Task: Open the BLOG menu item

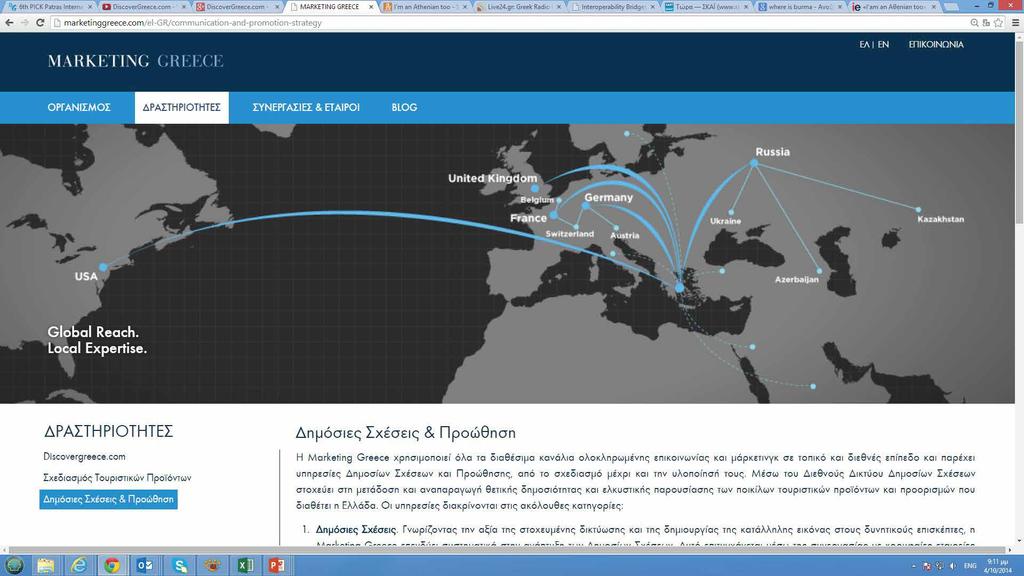Action: [404, 108]
